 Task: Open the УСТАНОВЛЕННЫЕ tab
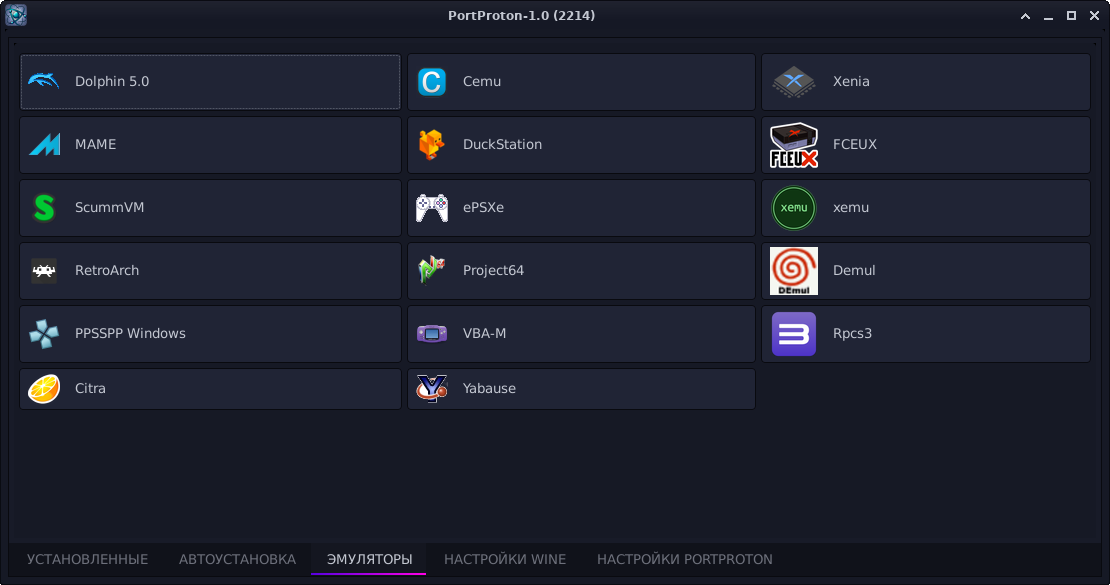[x=88, y=560]
